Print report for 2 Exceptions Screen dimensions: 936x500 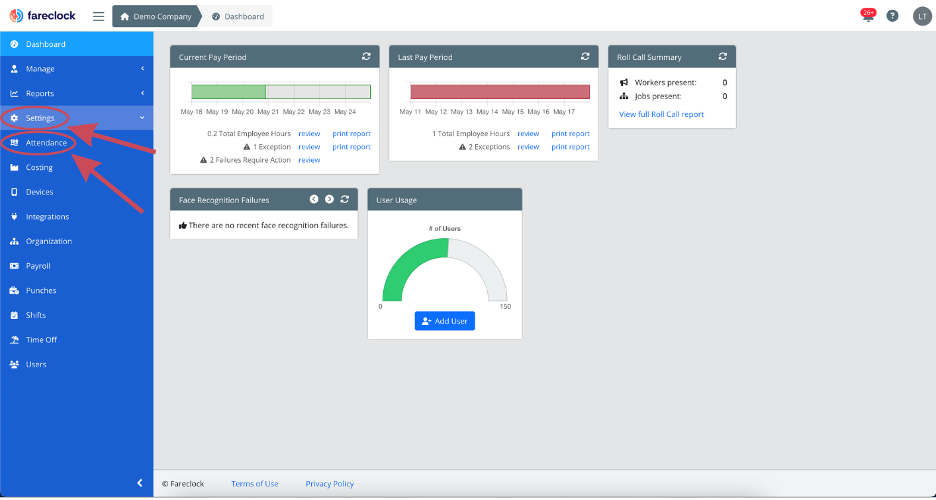point(571,147)
